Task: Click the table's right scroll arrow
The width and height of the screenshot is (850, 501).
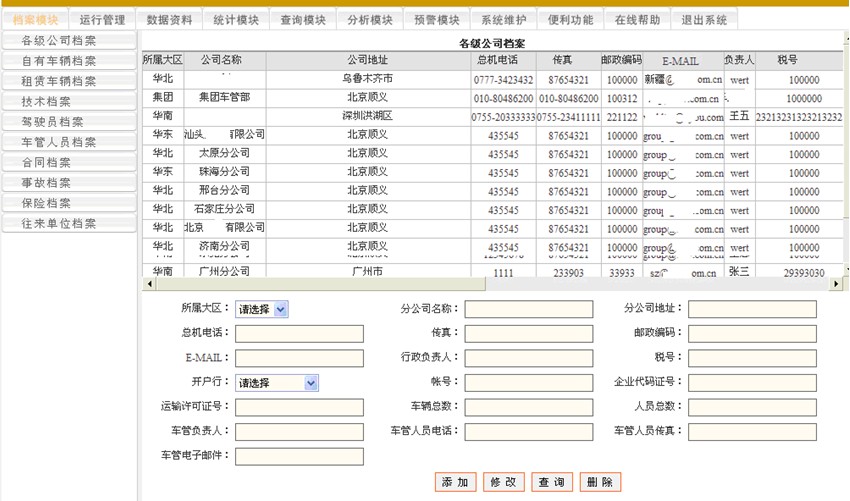Action: coord(836,284)
